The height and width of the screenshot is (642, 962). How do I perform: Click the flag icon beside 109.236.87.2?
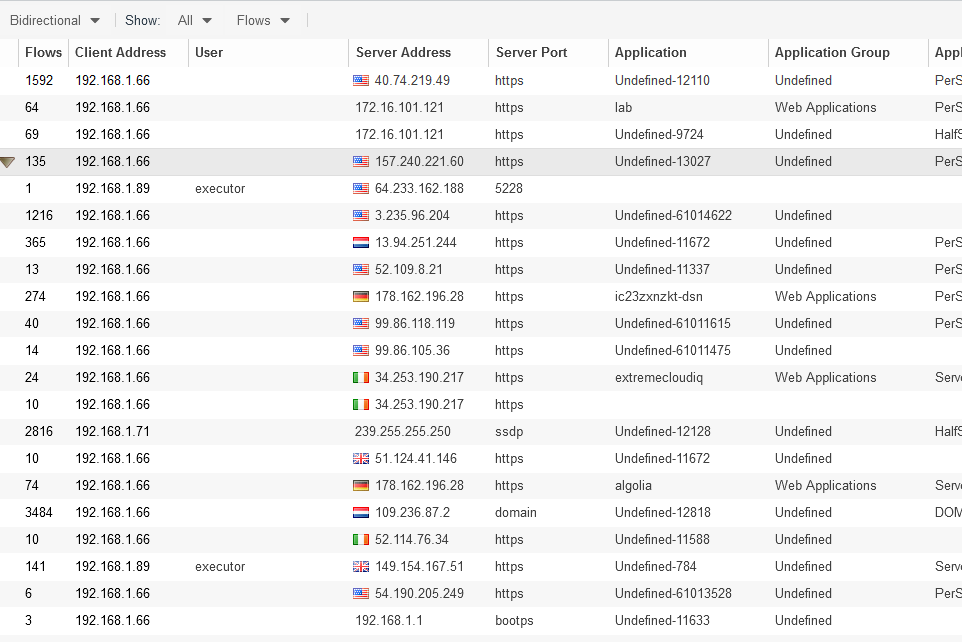click(361, 513)
